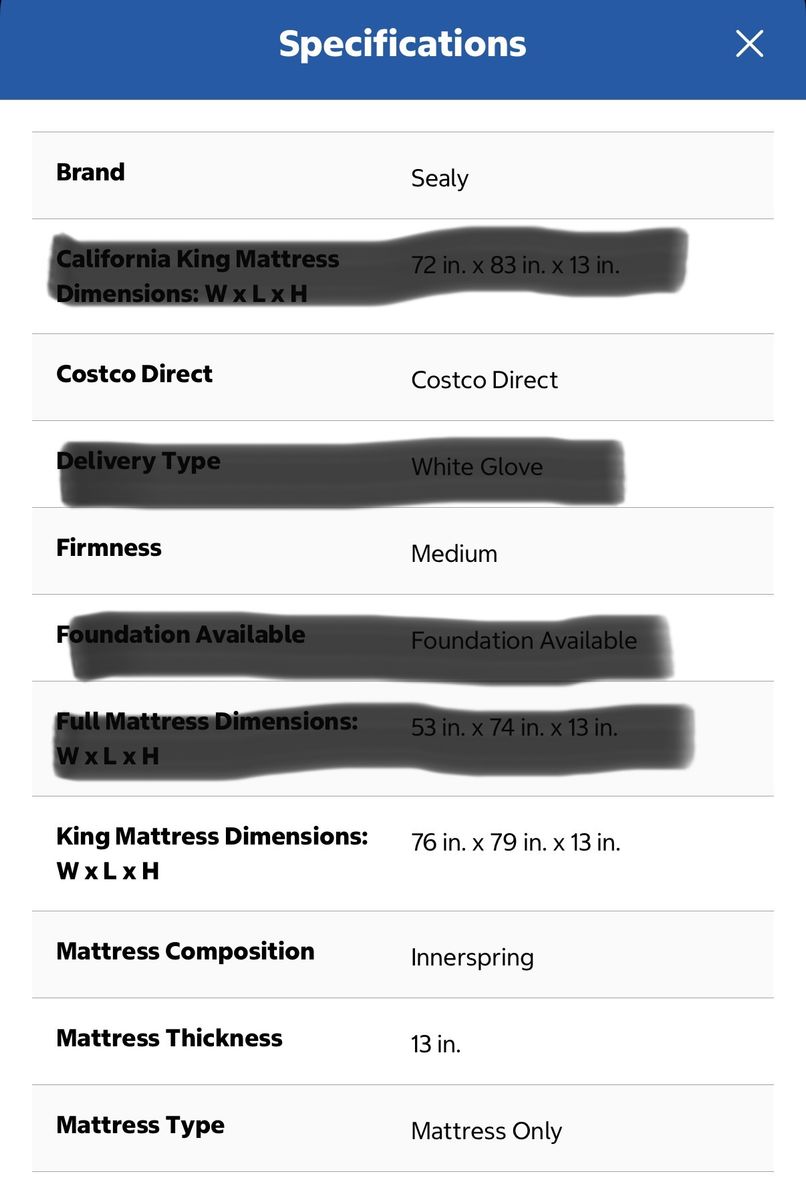Click the 76 in. x 79 in. value
Viewport: 806px width, 1200px height.
[516, 843]
